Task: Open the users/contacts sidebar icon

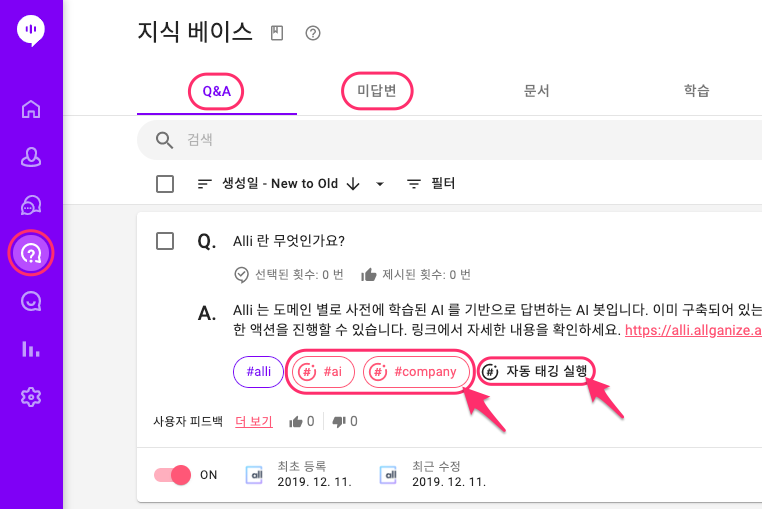Action: 31,157
